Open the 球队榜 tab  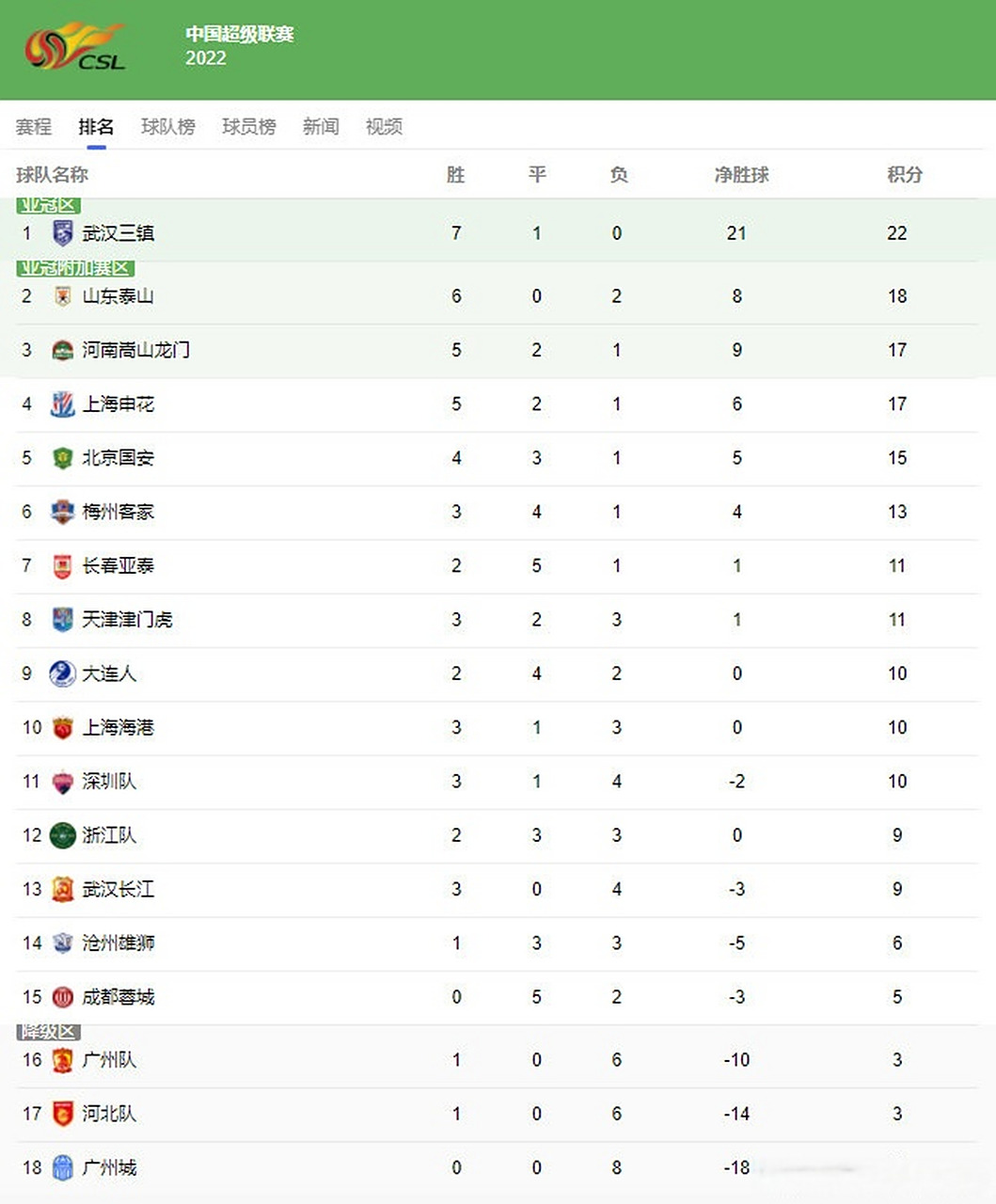[x=168, y=127]
